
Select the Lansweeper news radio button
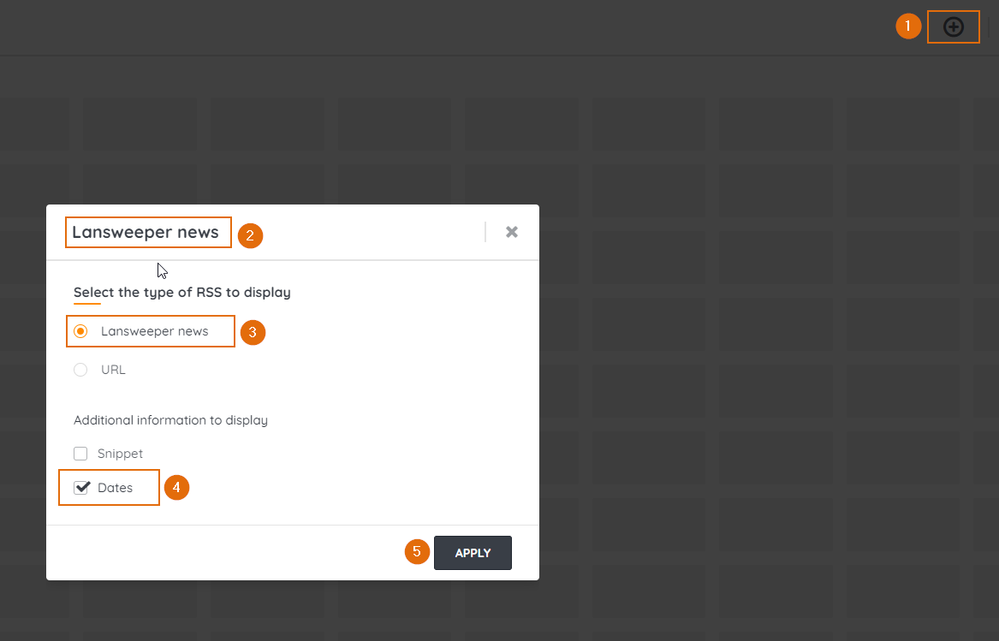(81, 331)
